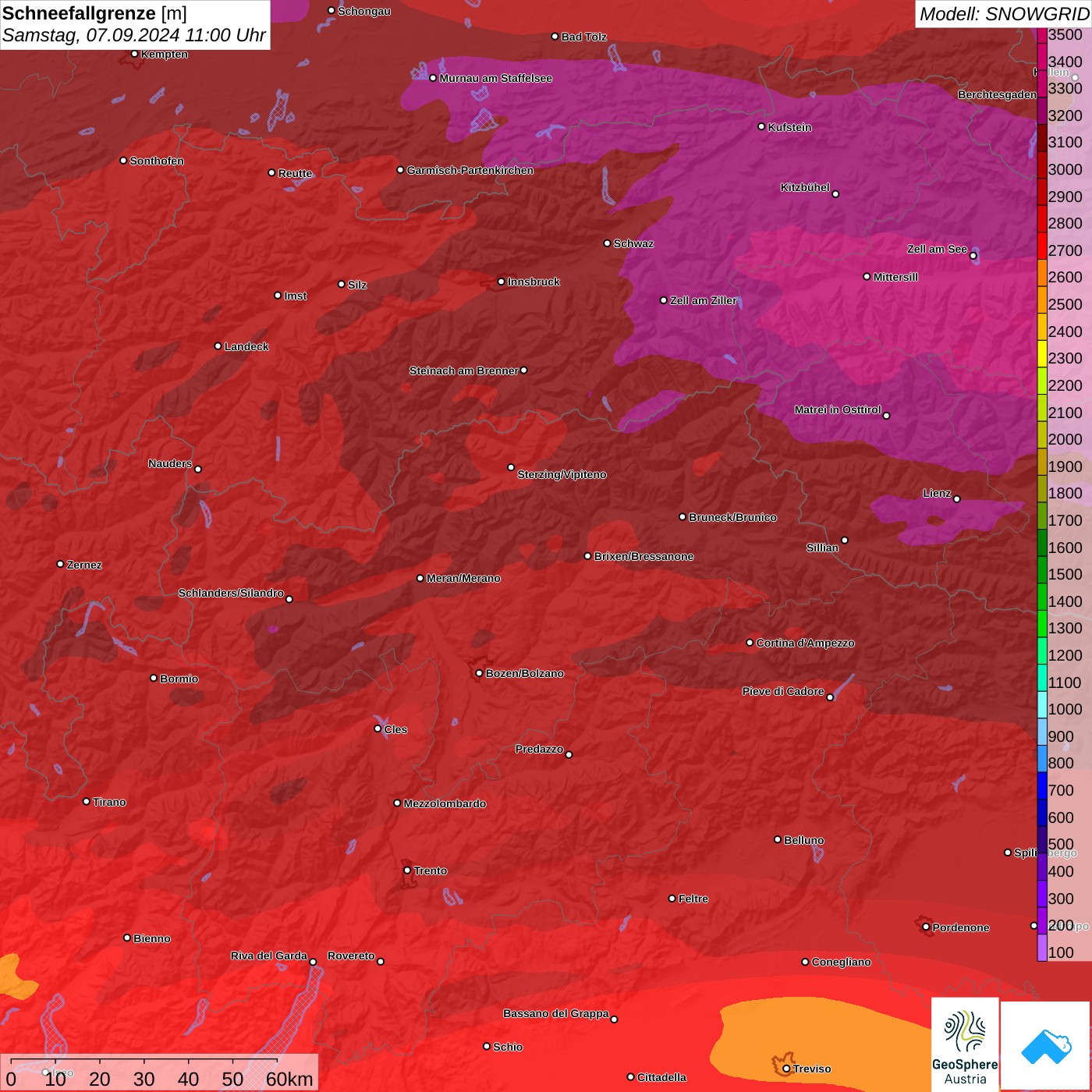The height and width of the screenshot is (1092, 1092).
Task: Click the Murnau am Staffelsee label
Action: 496,78
